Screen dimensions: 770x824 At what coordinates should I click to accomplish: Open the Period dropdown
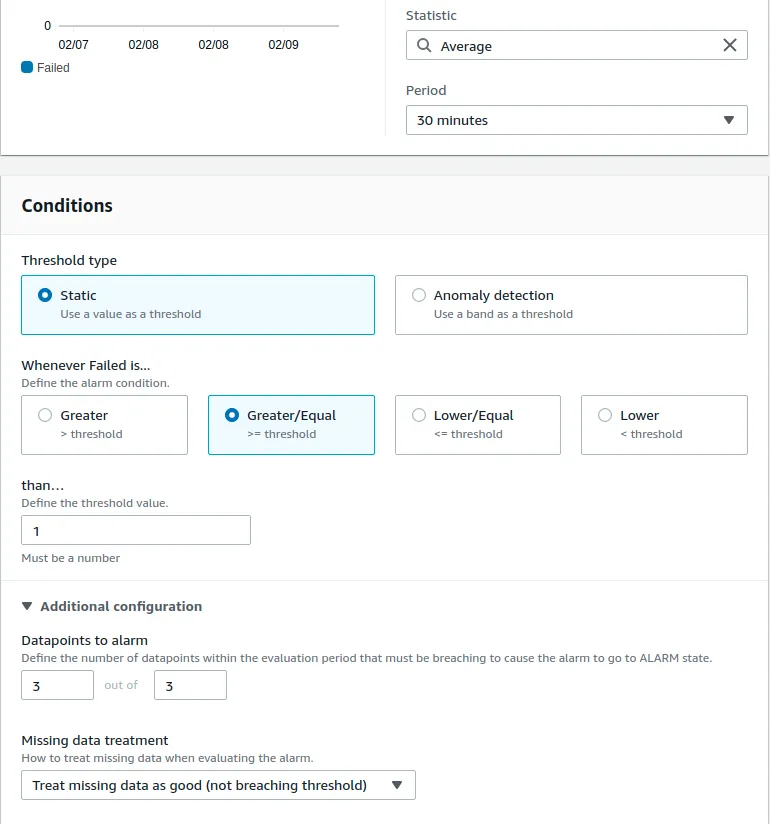point(576,120)
